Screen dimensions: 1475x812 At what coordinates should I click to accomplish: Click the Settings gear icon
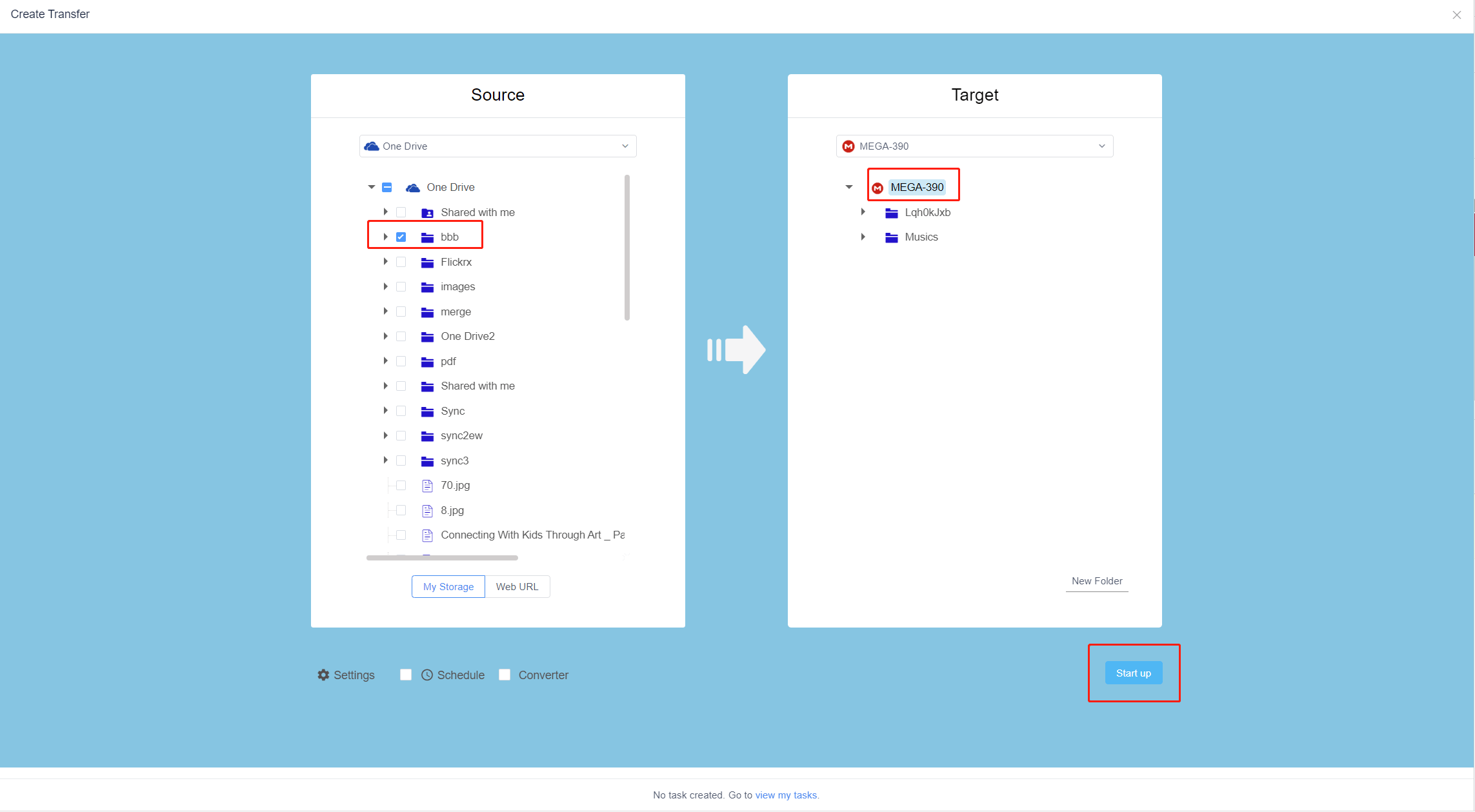click(x=324, y=674)
